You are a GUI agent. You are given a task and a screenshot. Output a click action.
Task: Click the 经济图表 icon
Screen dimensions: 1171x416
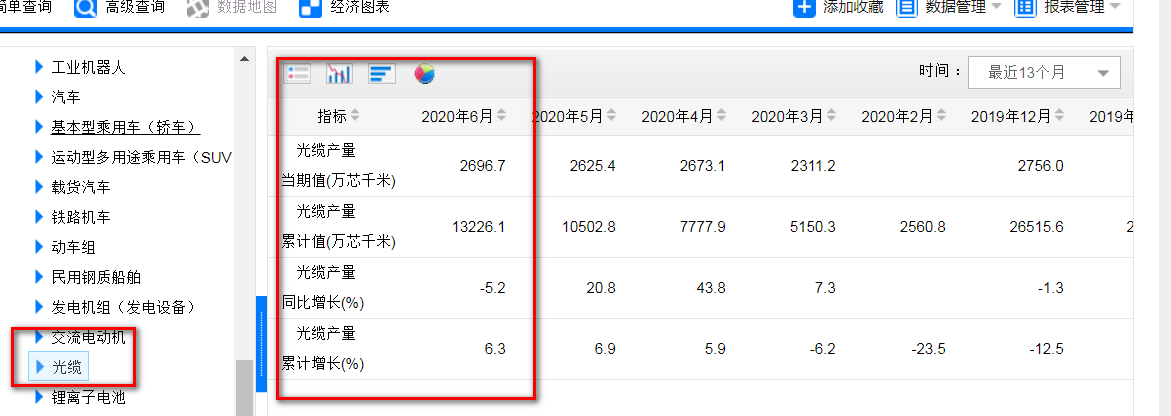click(311, 8)
